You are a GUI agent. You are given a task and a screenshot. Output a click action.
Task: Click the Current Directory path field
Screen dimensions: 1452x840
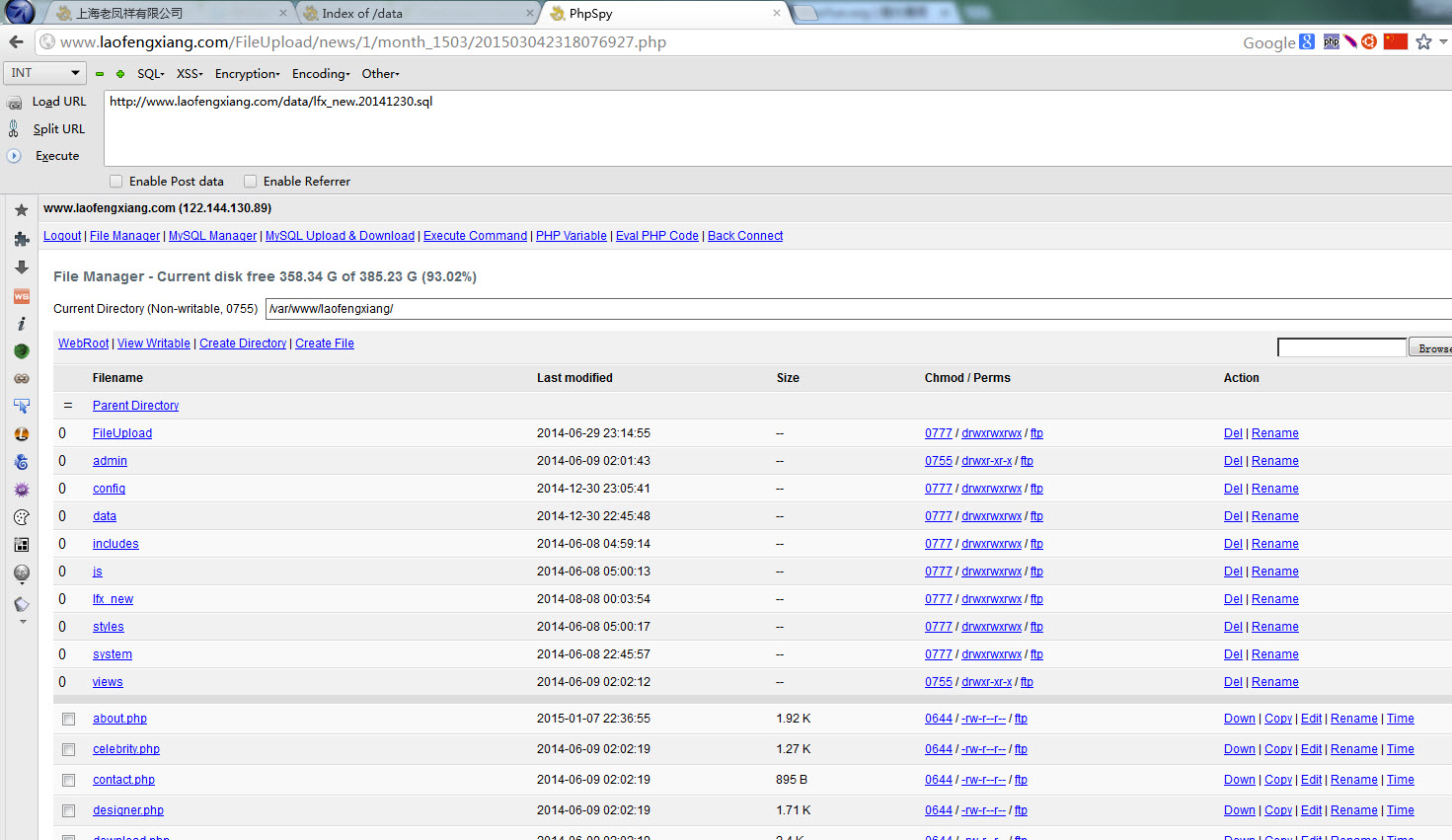859,309
